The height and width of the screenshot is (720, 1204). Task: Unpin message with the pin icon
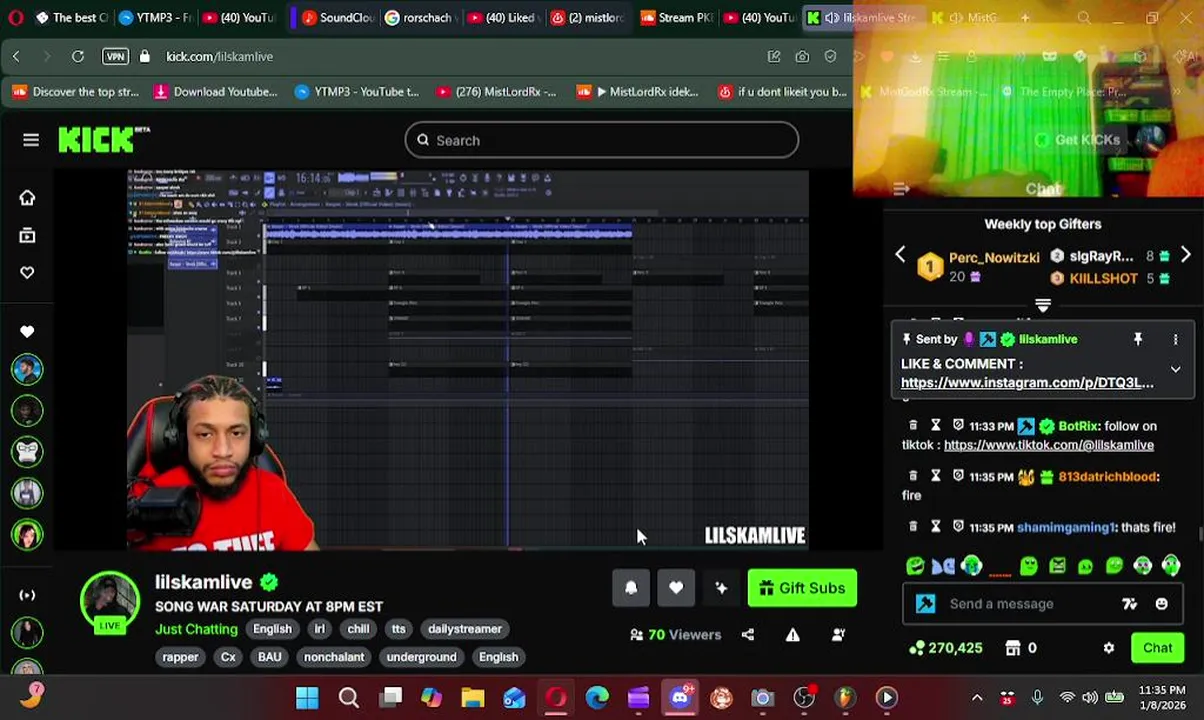click(1137, 340)
